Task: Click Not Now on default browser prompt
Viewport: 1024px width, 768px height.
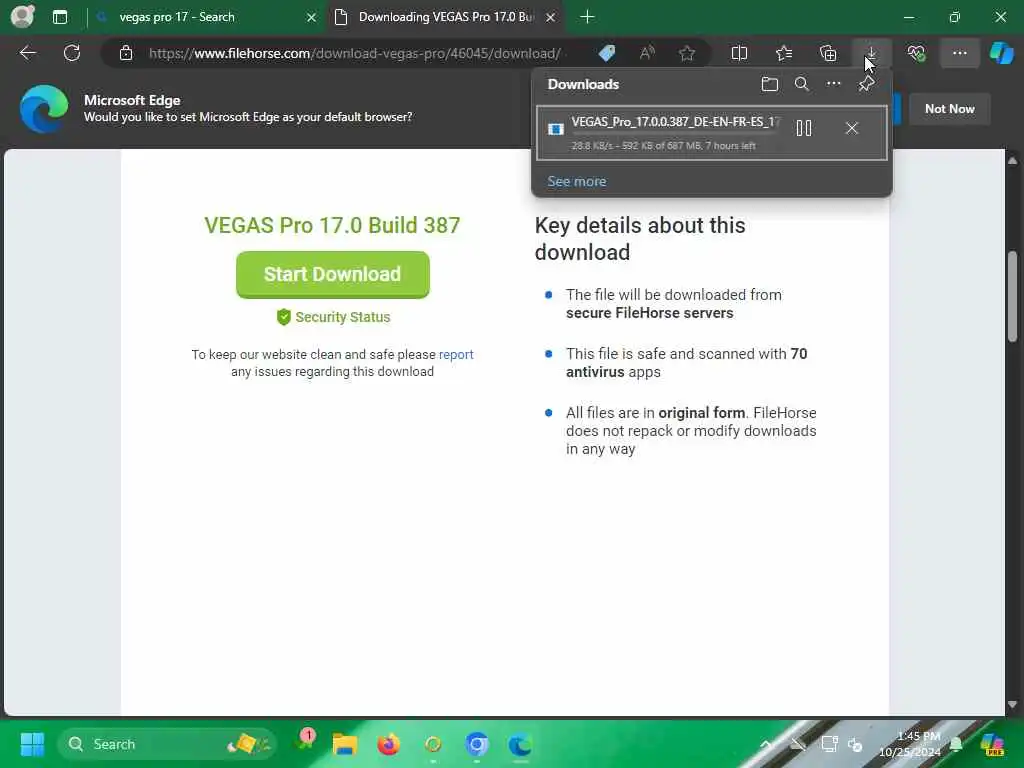Action: (950, 109)
